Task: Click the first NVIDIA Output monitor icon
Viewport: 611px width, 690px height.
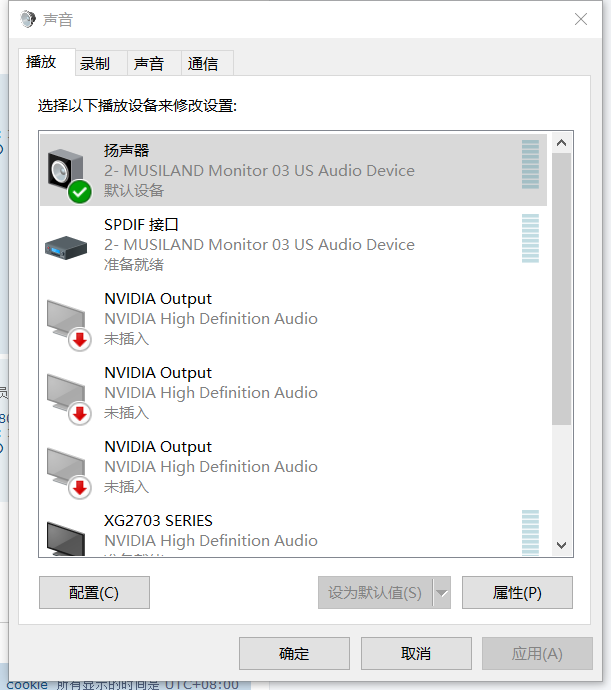Action: 69,325
